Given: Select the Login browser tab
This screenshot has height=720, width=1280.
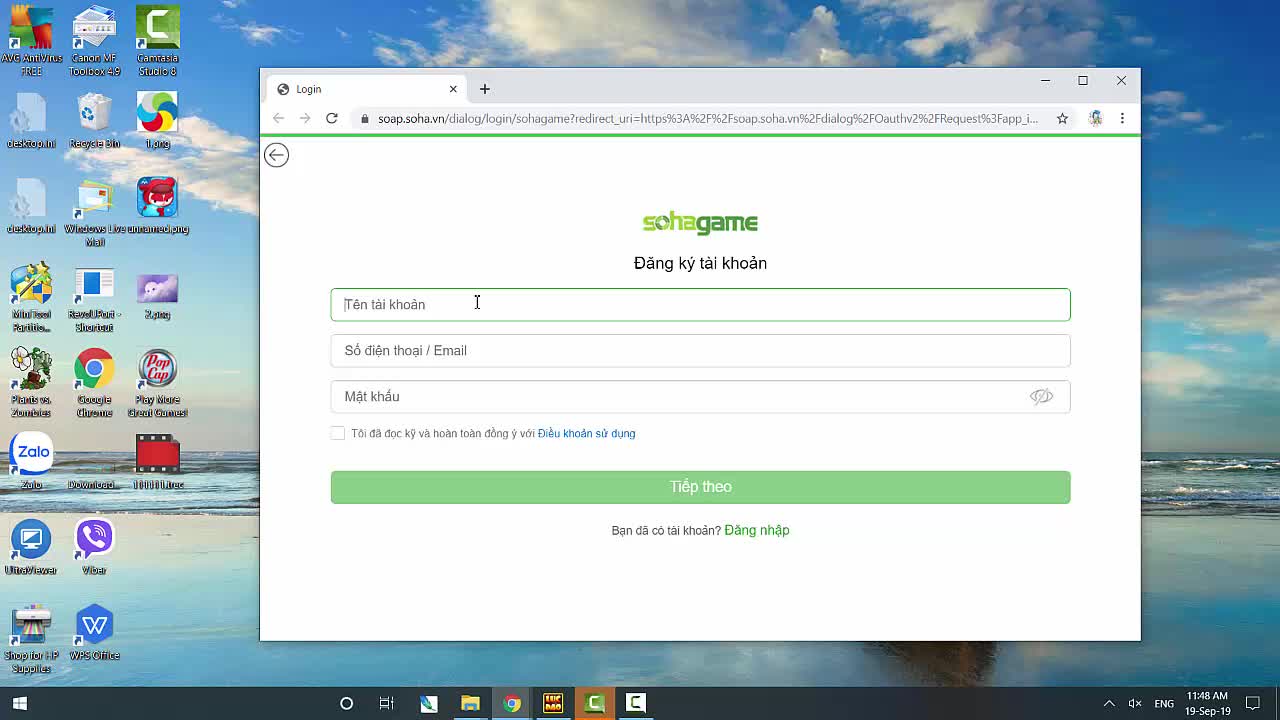Looking at the screenshot, I should click(365, 89).
